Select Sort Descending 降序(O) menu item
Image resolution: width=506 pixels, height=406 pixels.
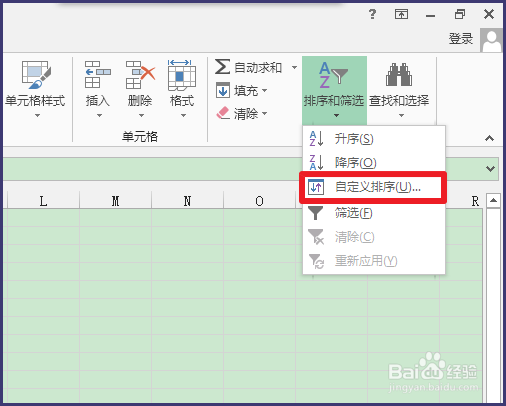coord(374,163)
